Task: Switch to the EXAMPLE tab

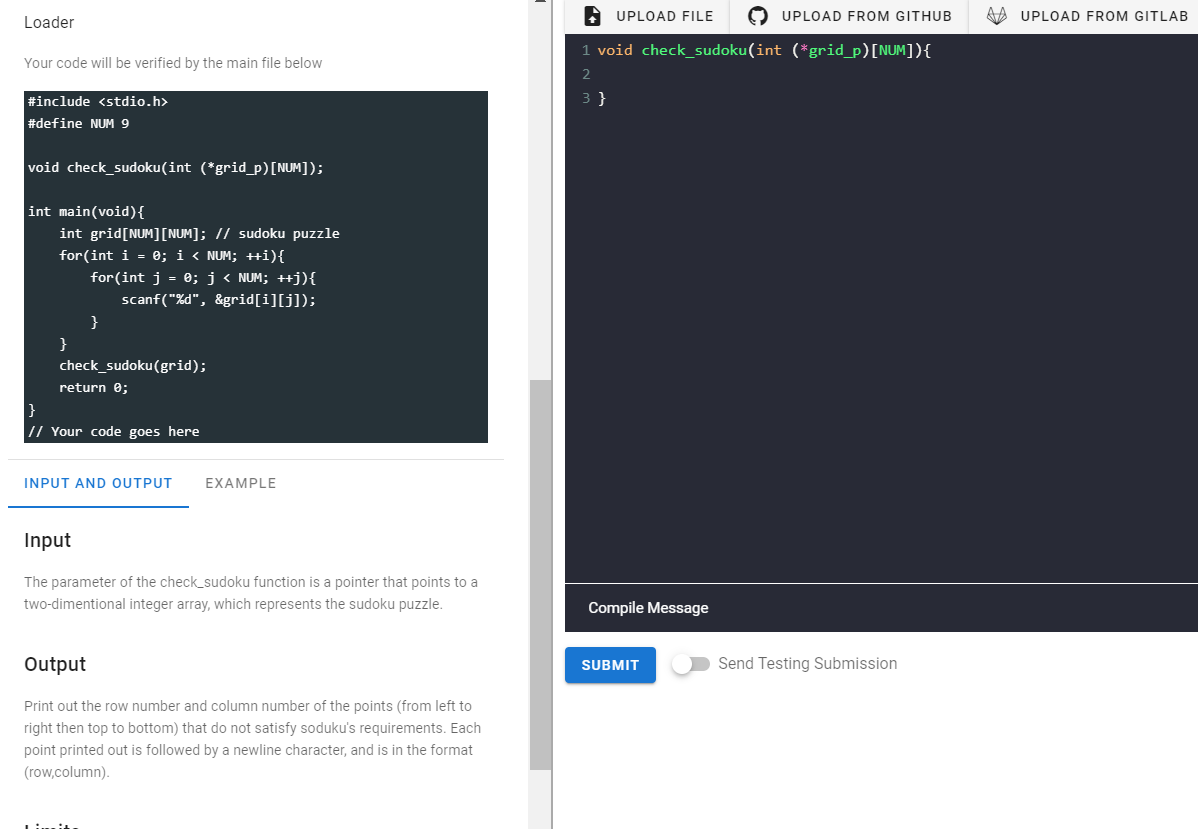Action: [241, 483]
